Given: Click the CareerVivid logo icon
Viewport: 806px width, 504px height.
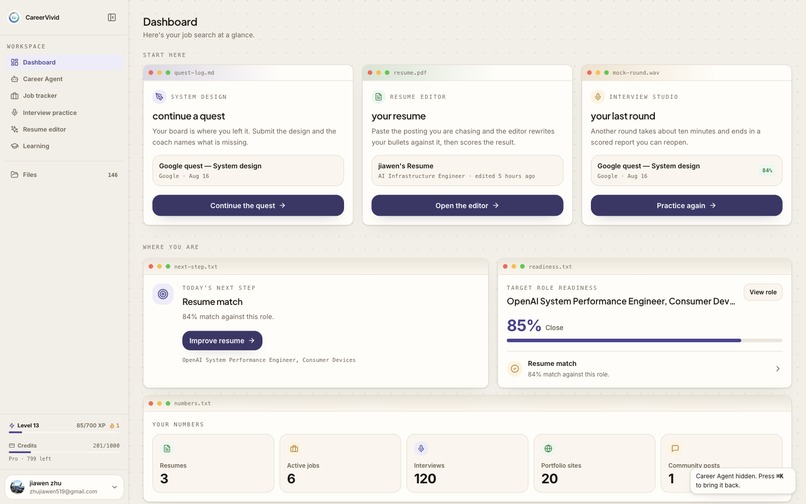Looking at the screenshot, I should point(14,17).
